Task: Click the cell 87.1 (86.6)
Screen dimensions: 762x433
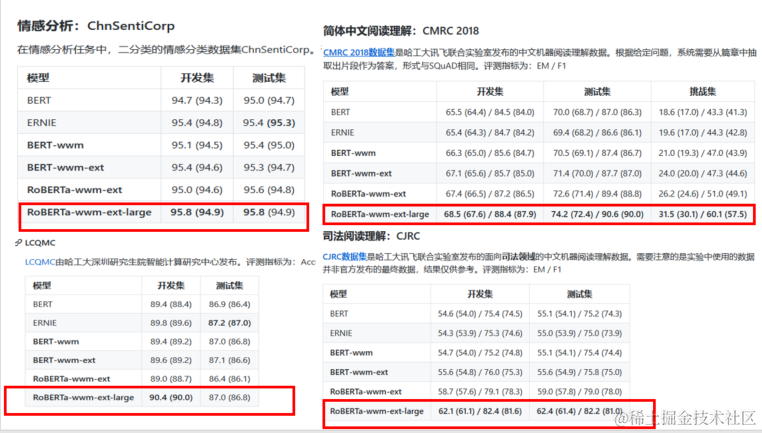Action: click(x=229, y=360)
